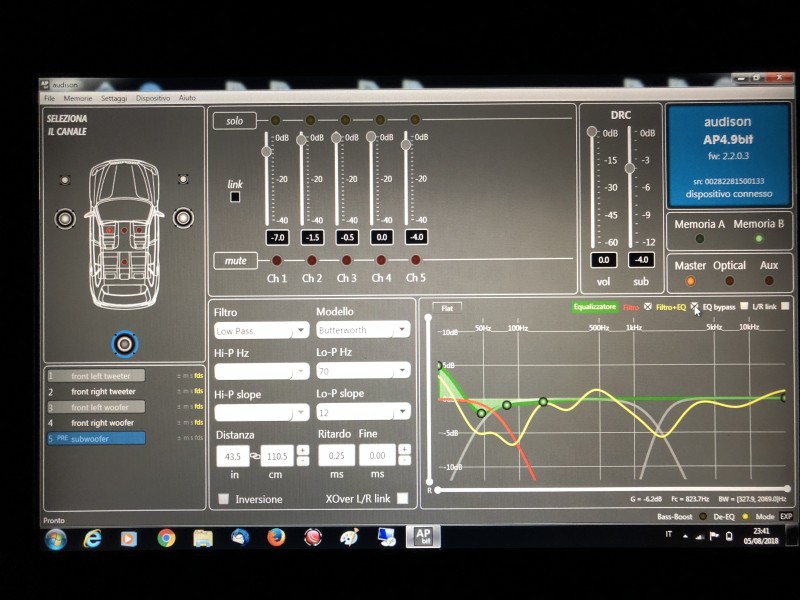This screenshot has width=800, height=600.
Task: Select the front right tweeter speaker icon
Action: tap(183, 179)
